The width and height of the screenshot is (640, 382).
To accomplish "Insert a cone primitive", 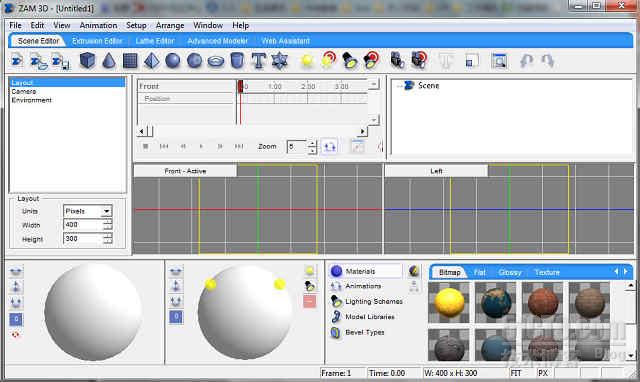I will [109, 61].
